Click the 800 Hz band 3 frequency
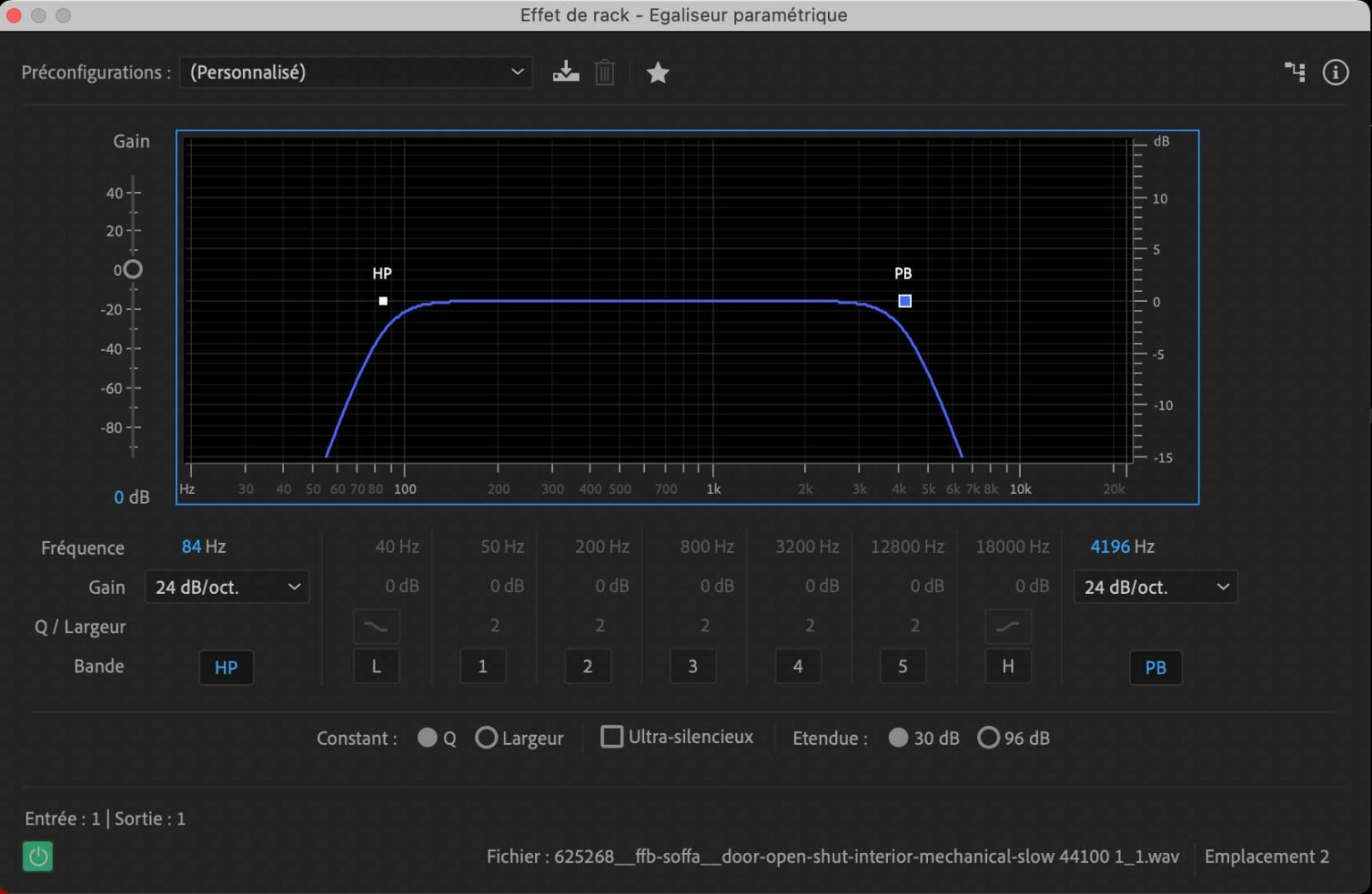Viewport: 1372px width, 894px height. (x=707, y=547)
